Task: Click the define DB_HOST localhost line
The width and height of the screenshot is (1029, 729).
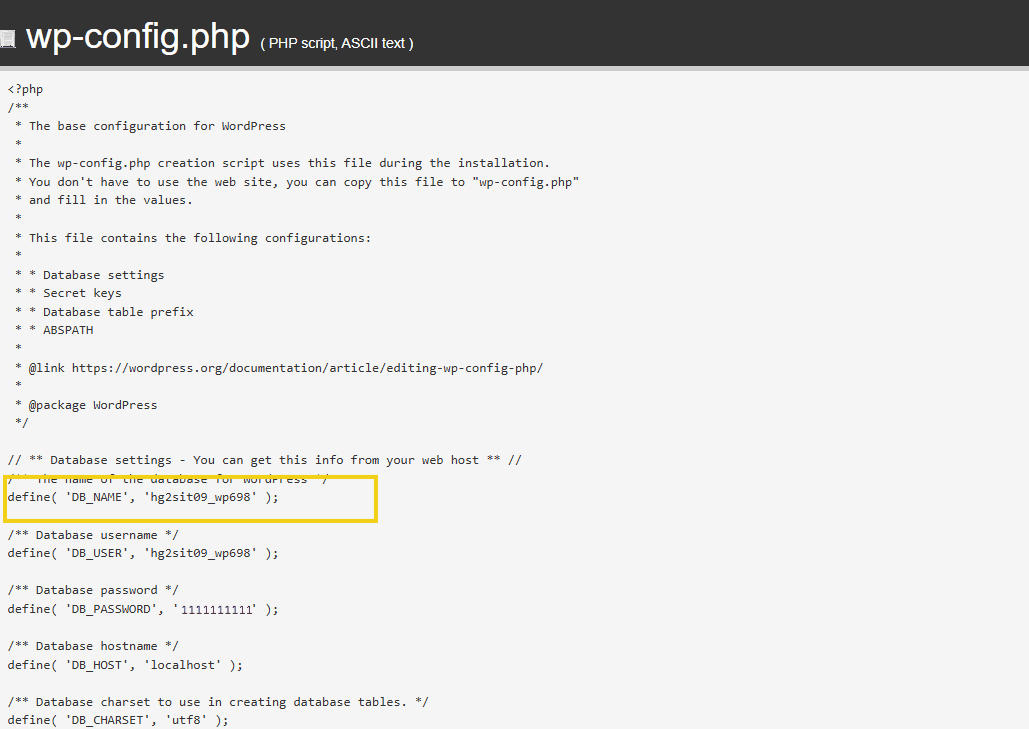Action: click(125, 665)
